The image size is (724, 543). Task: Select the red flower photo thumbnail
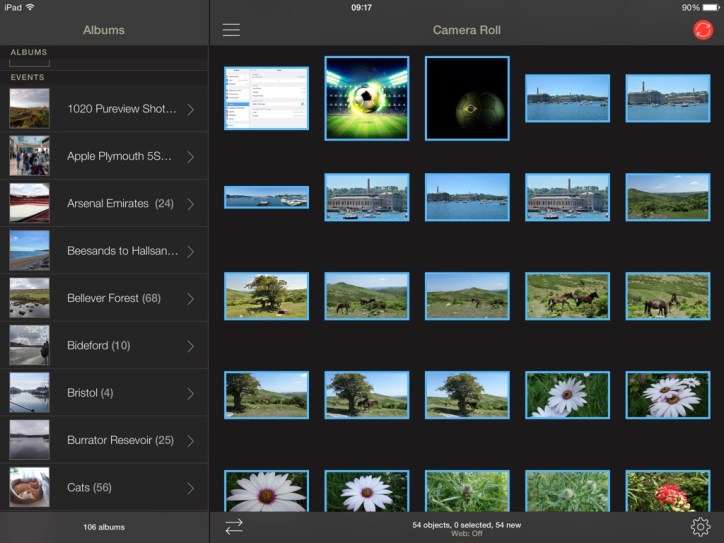point(667,492)
